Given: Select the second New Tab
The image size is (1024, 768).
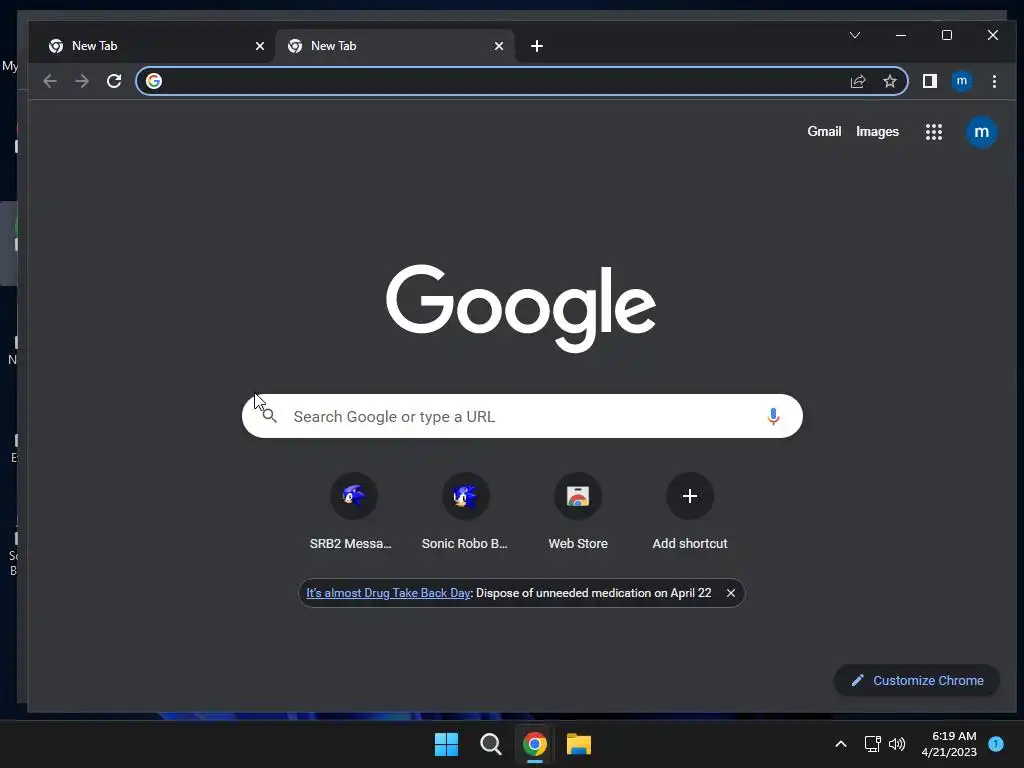Looking at the screenshot, I should click(394, 46).
